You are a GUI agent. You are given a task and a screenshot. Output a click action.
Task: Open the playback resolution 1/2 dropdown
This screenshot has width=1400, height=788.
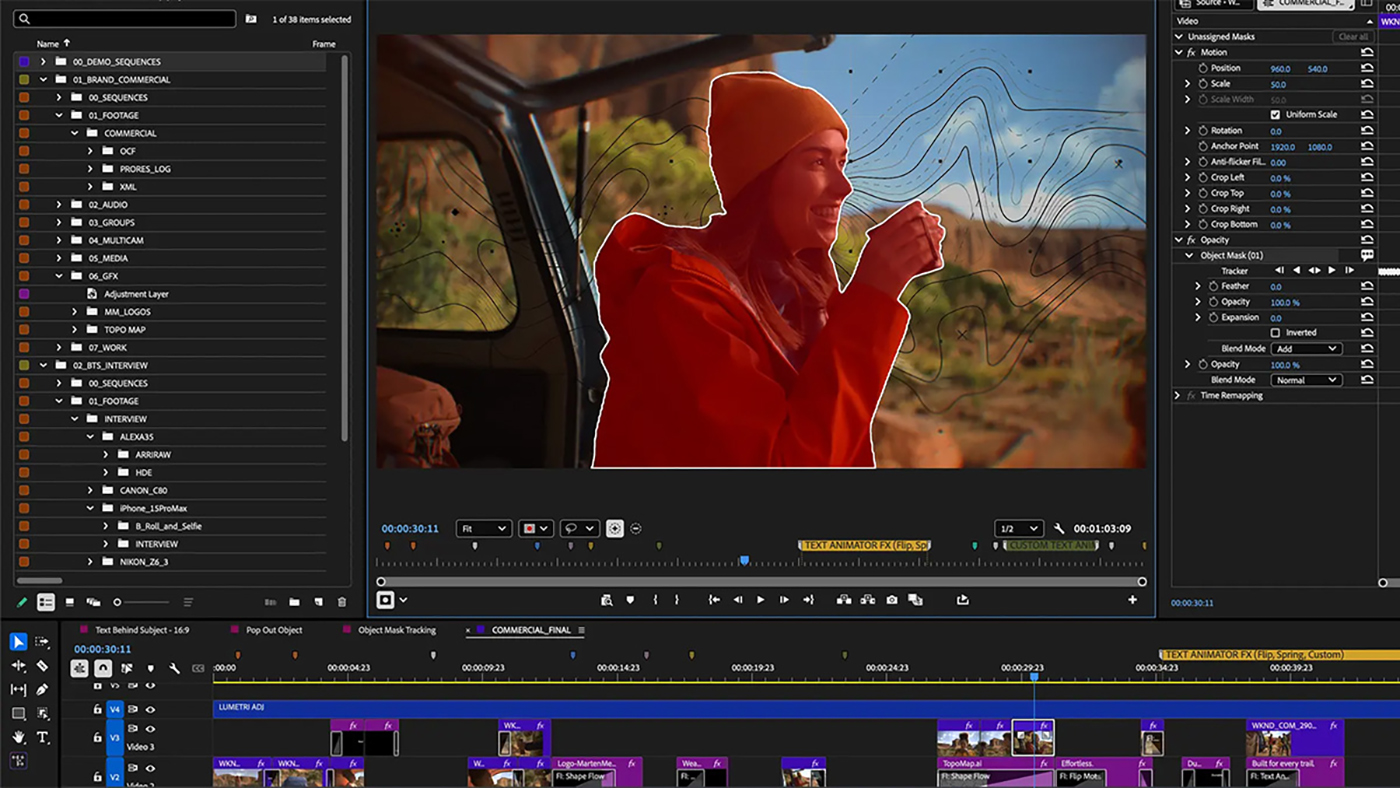pyautogui.click(x=1018, y=528)
